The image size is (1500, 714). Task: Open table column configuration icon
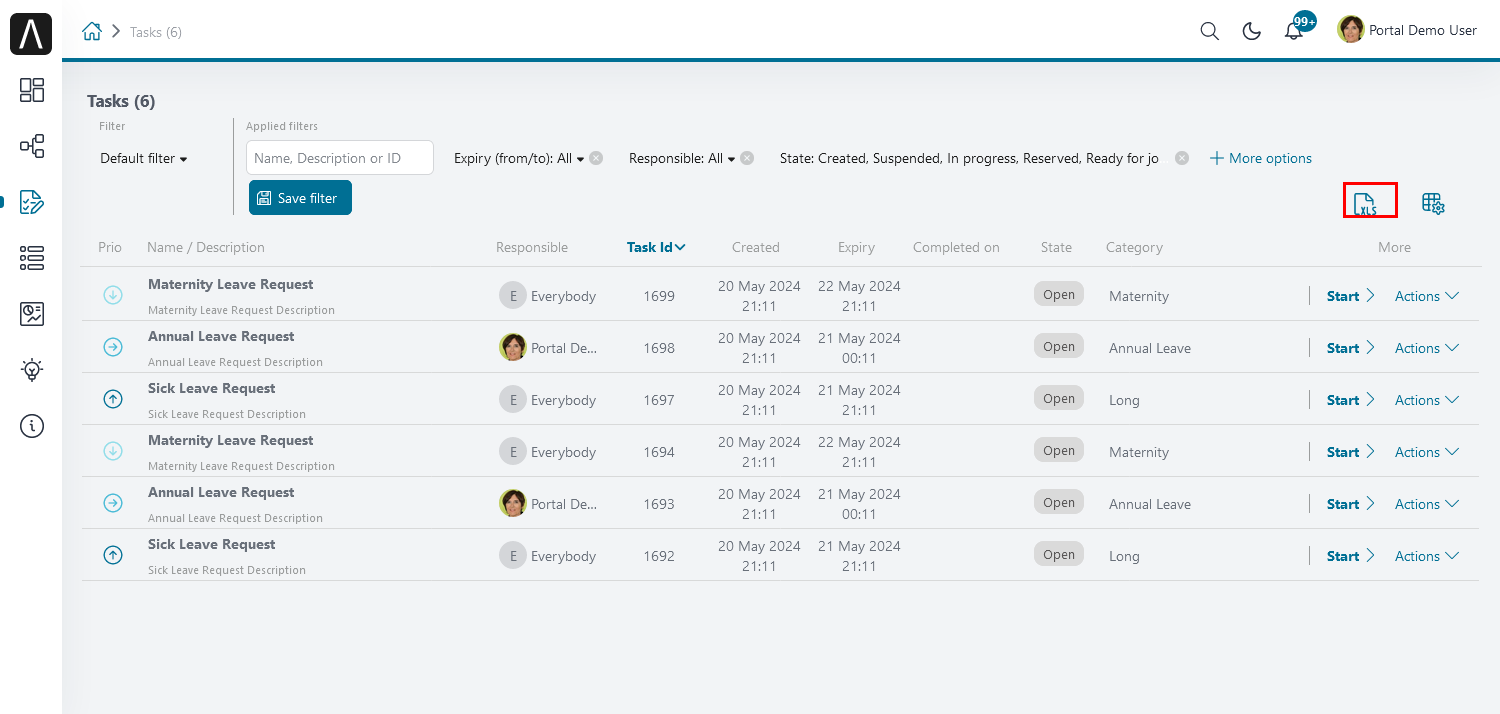(1433, 204)
